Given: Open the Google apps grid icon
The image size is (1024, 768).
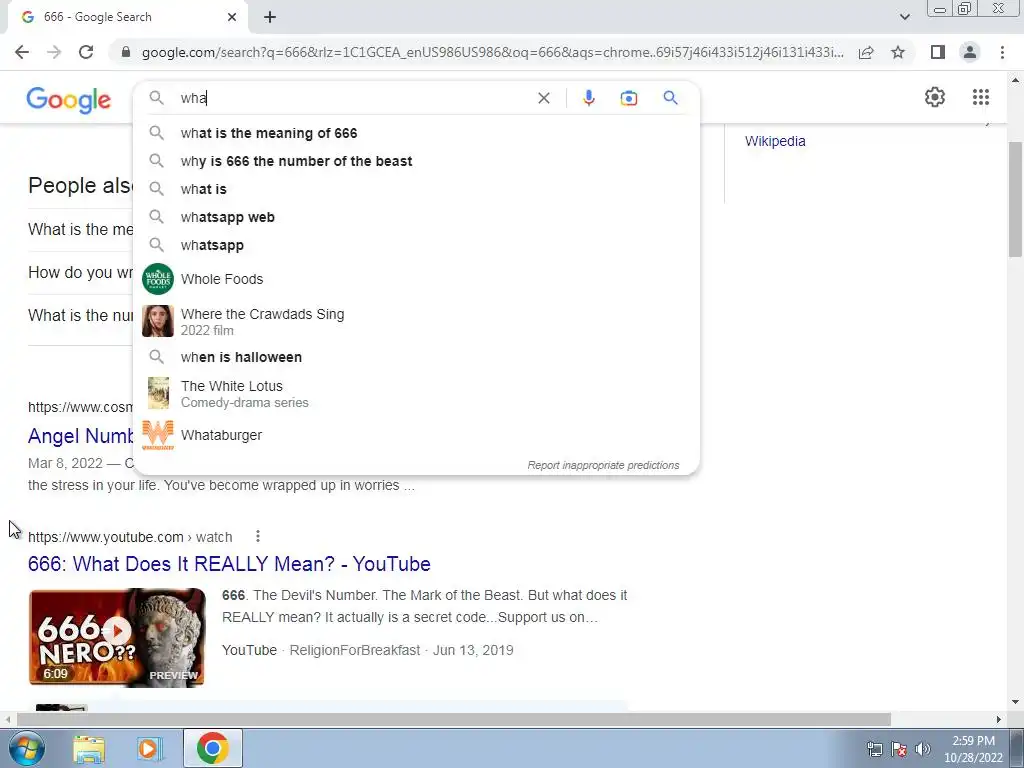Looking at the screenshot, I should pos(980,97).
